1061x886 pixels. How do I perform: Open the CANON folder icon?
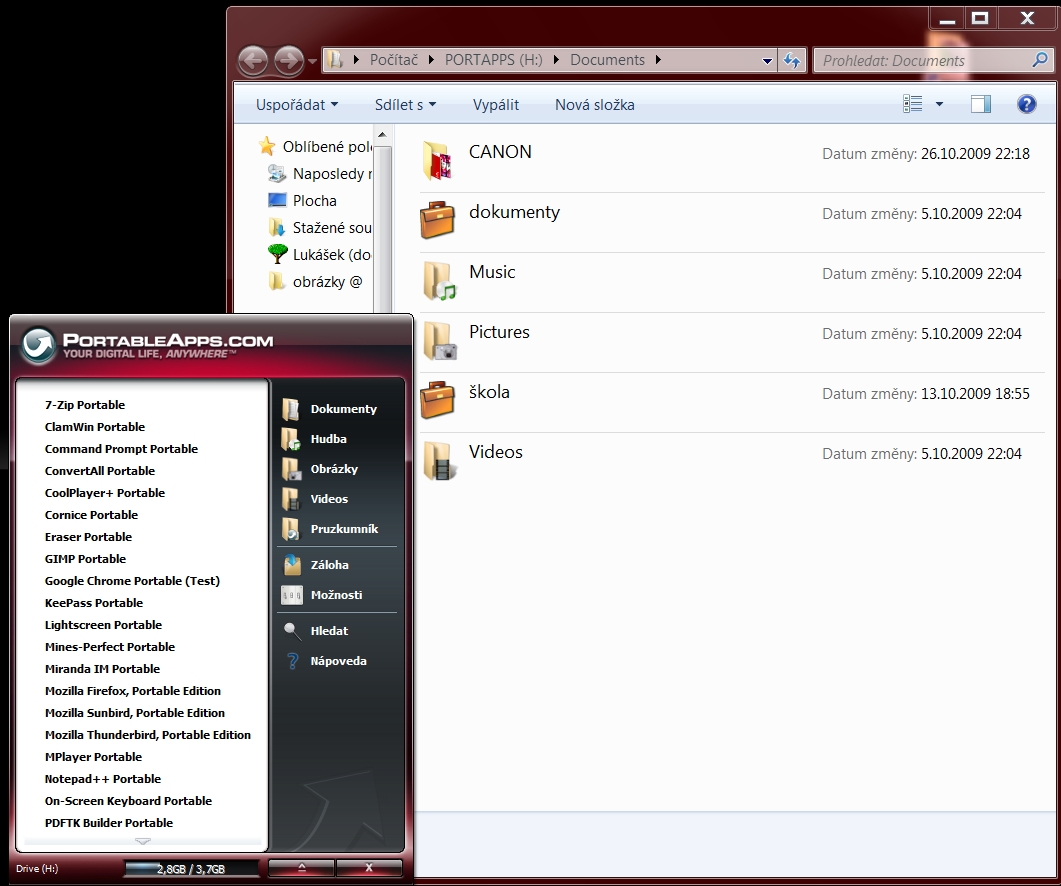pos(437,160)
